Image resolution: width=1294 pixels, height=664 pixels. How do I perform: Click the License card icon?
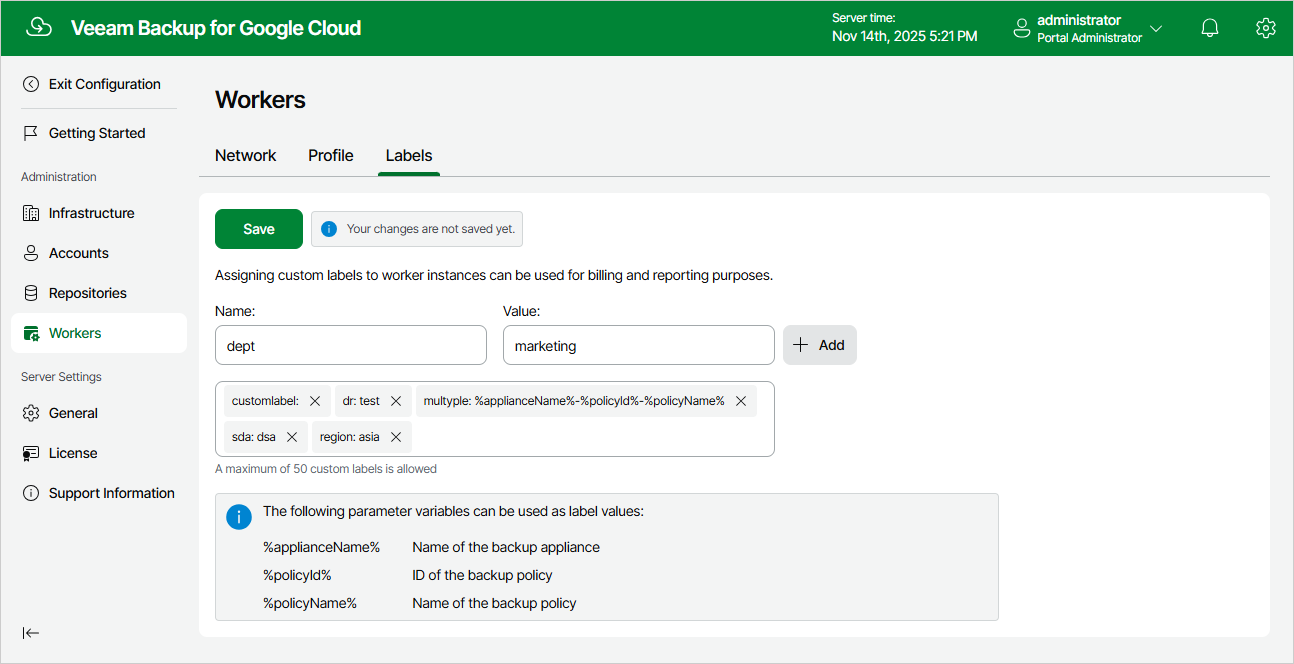(x=31, y=453)
